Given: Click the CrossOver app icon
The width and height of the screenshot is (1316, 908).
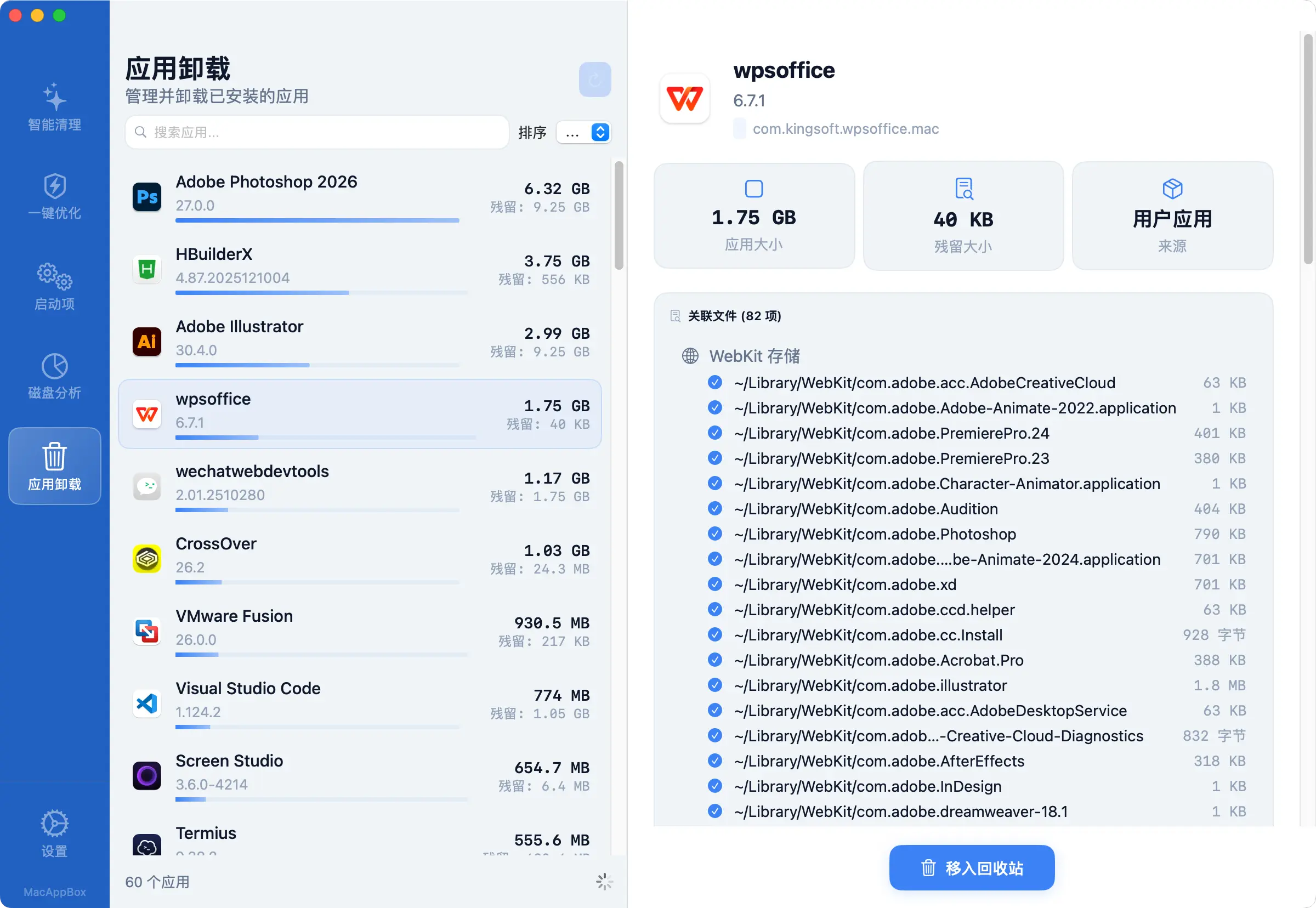Looking at the screenshot, I should coord(147,558).
